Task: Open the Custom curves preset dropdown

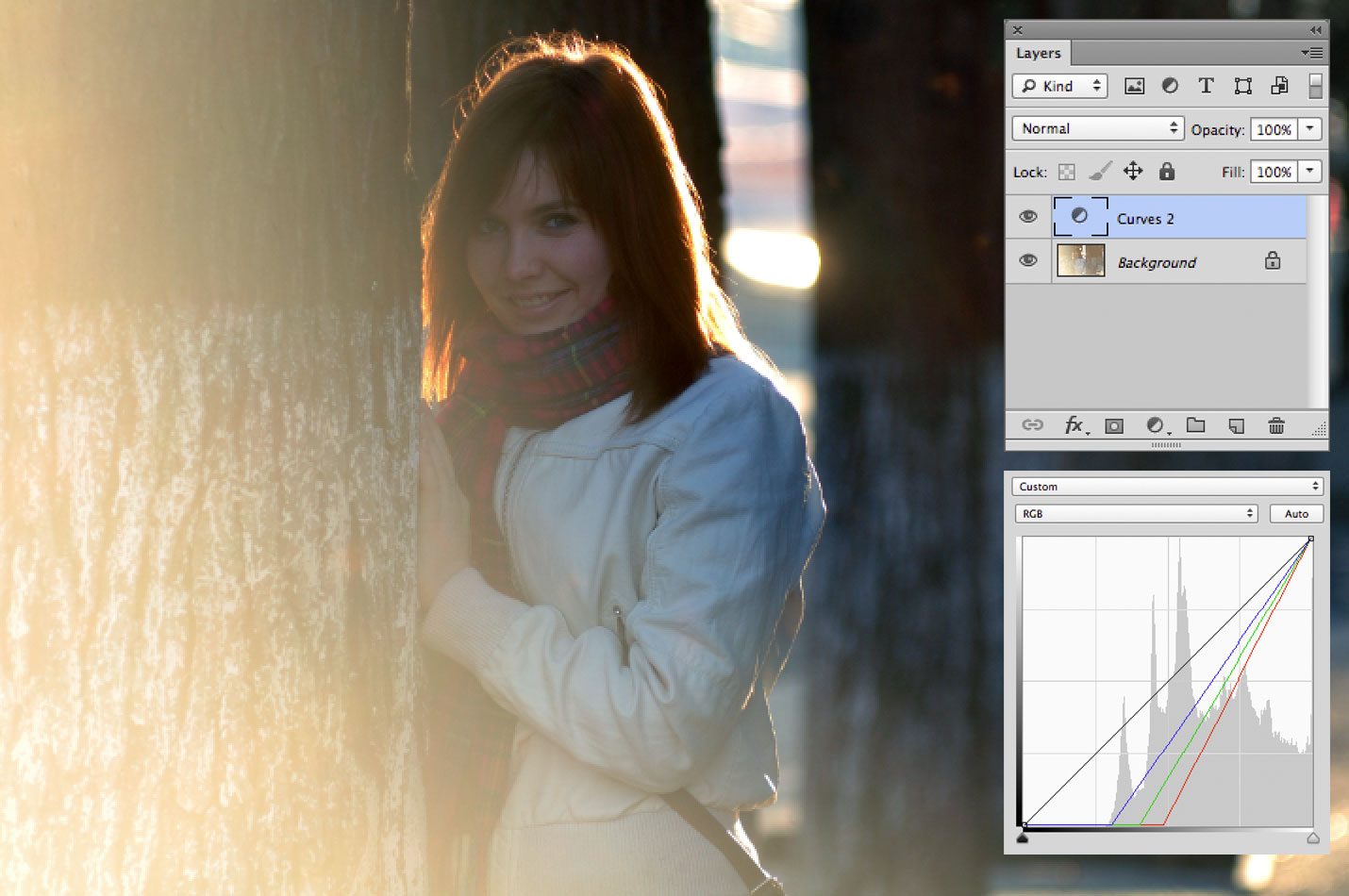Action: (x=1167, y=487)
